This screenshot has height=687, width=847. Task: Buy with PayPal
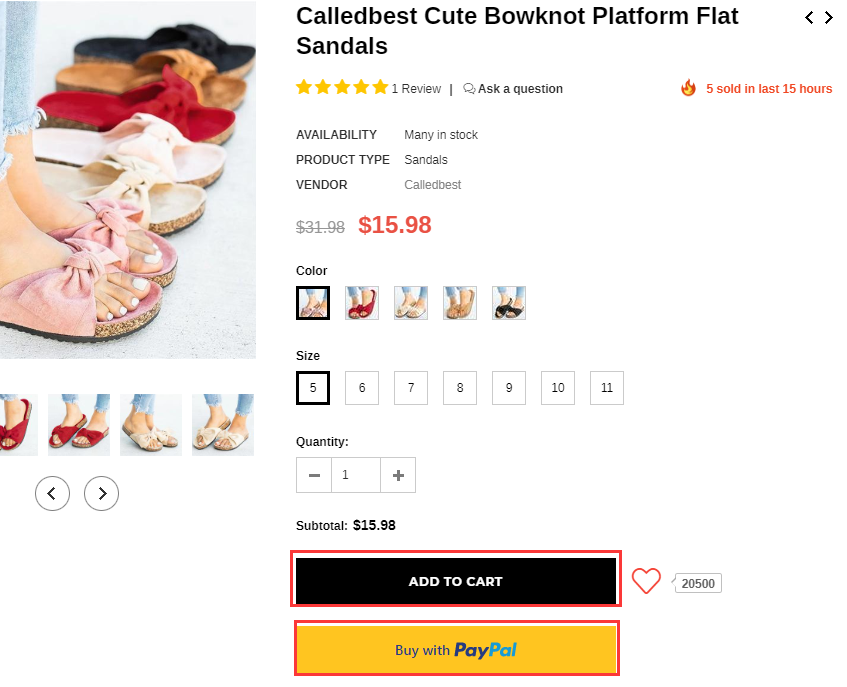(456, 649)
